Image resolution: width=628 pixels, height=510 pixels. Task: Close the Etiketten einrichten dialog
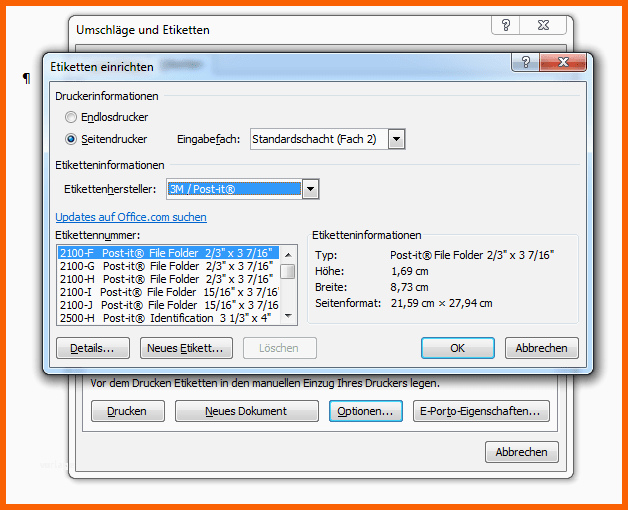[x=563, y=62]
